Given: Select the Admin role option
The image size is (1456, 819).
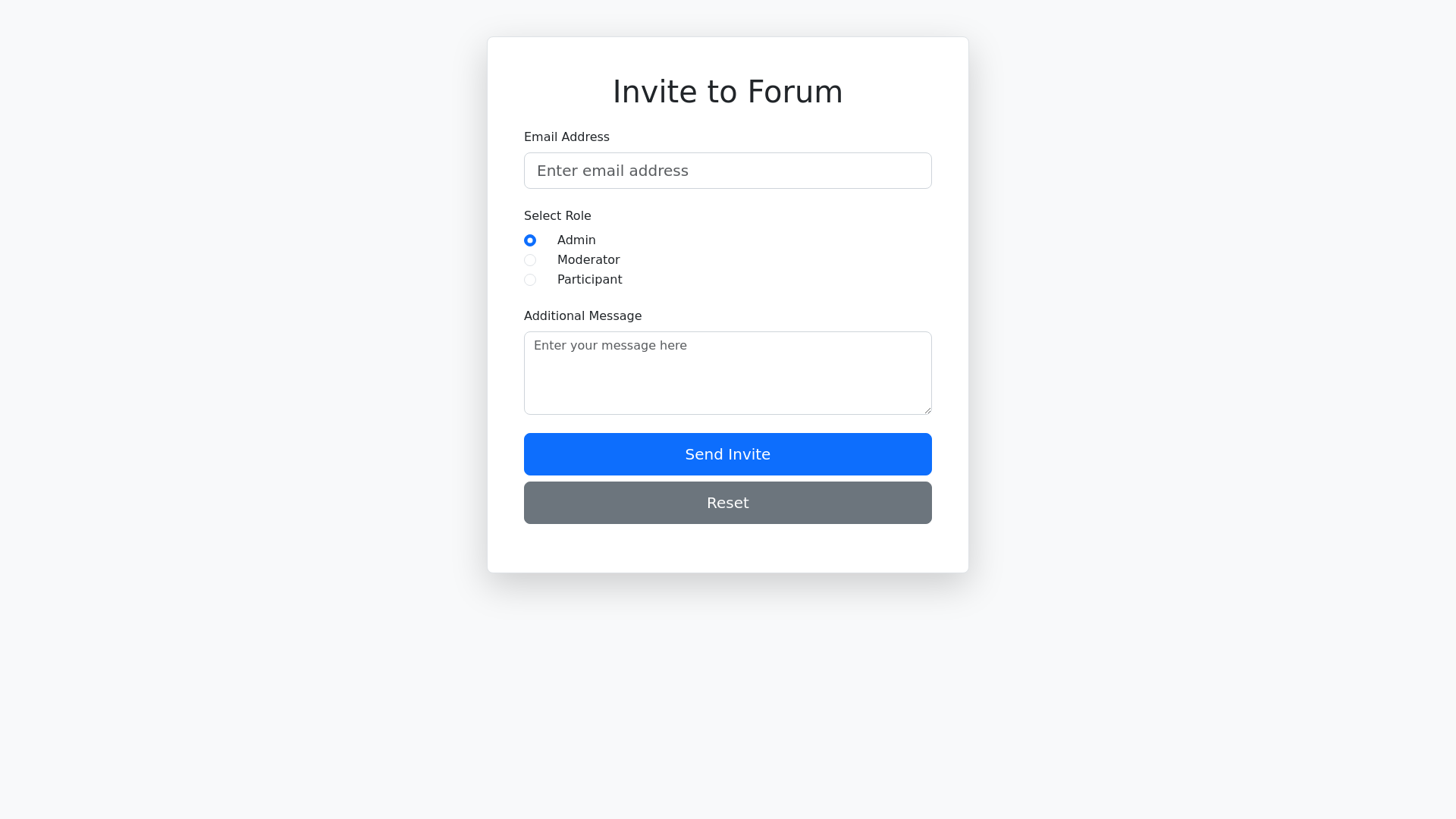Looking at the screenshot, I should coord(530,240).
